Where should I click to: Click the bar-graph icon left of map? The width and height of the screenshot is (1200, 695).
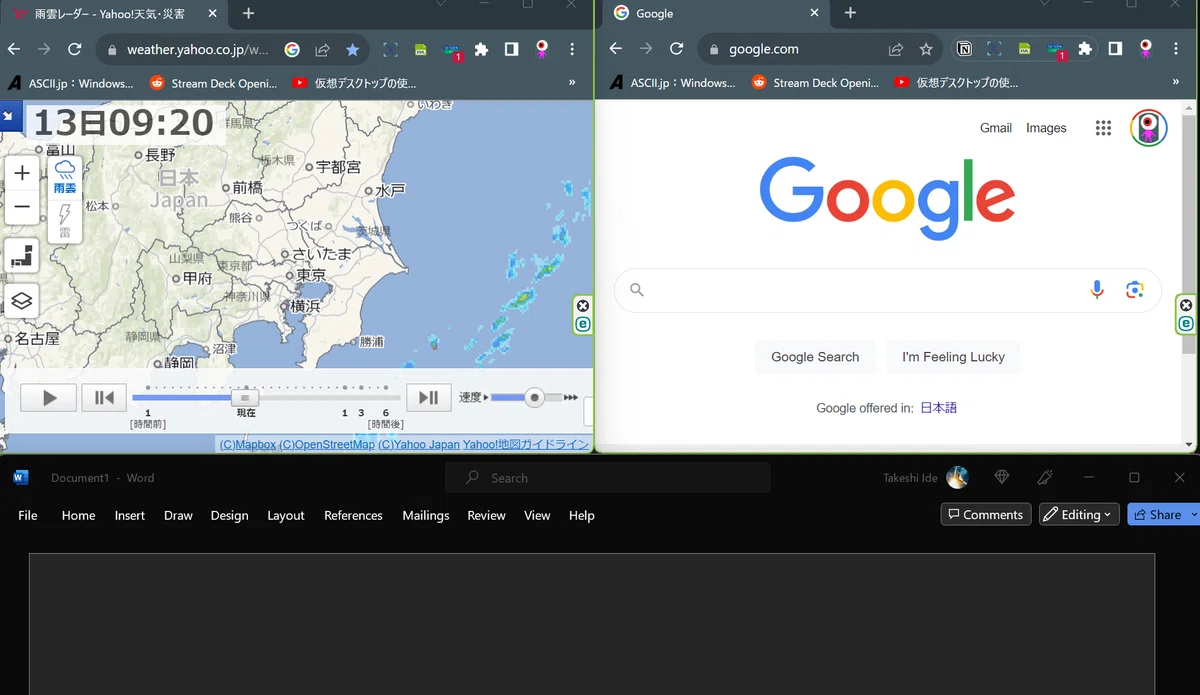pyautogui.click(x=22, y=256)
